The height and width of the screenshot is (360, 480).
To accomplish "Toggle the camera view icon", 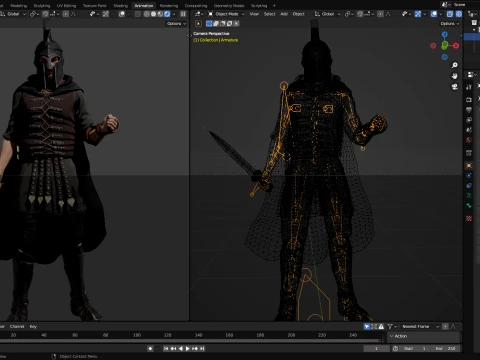I will 455,87.
